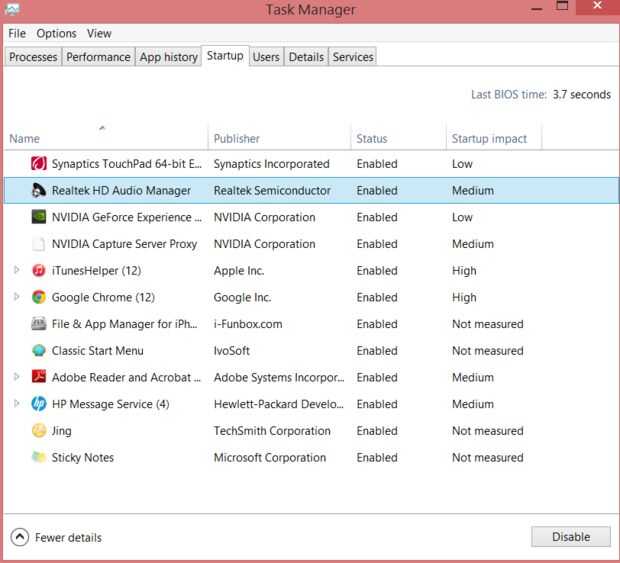The image size is (620, 563).
Task: Click the Task Manager title bar icon
Action: (12, 9)
